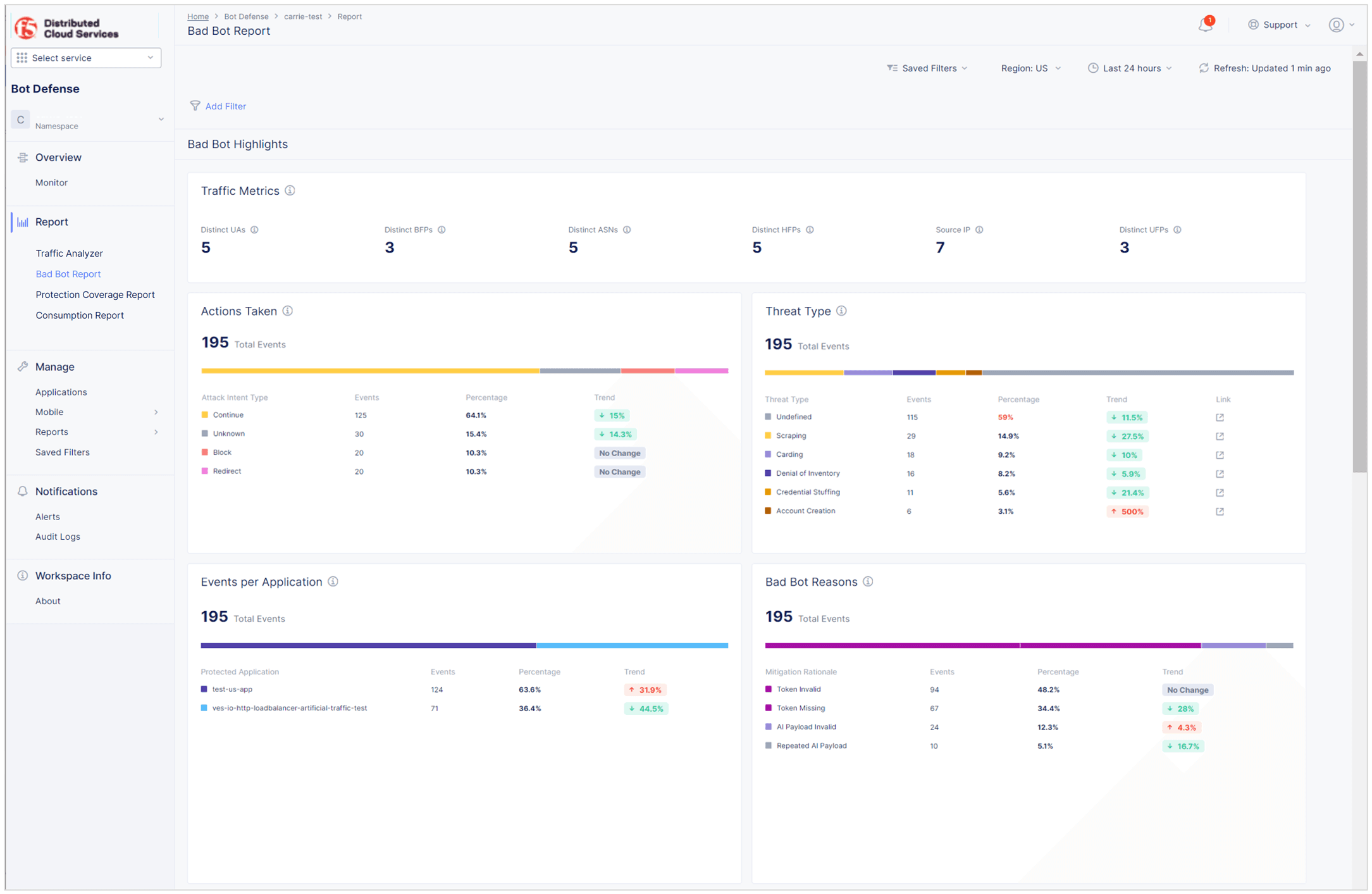Open the Scraping threat external link icon

coord(1220,436)
